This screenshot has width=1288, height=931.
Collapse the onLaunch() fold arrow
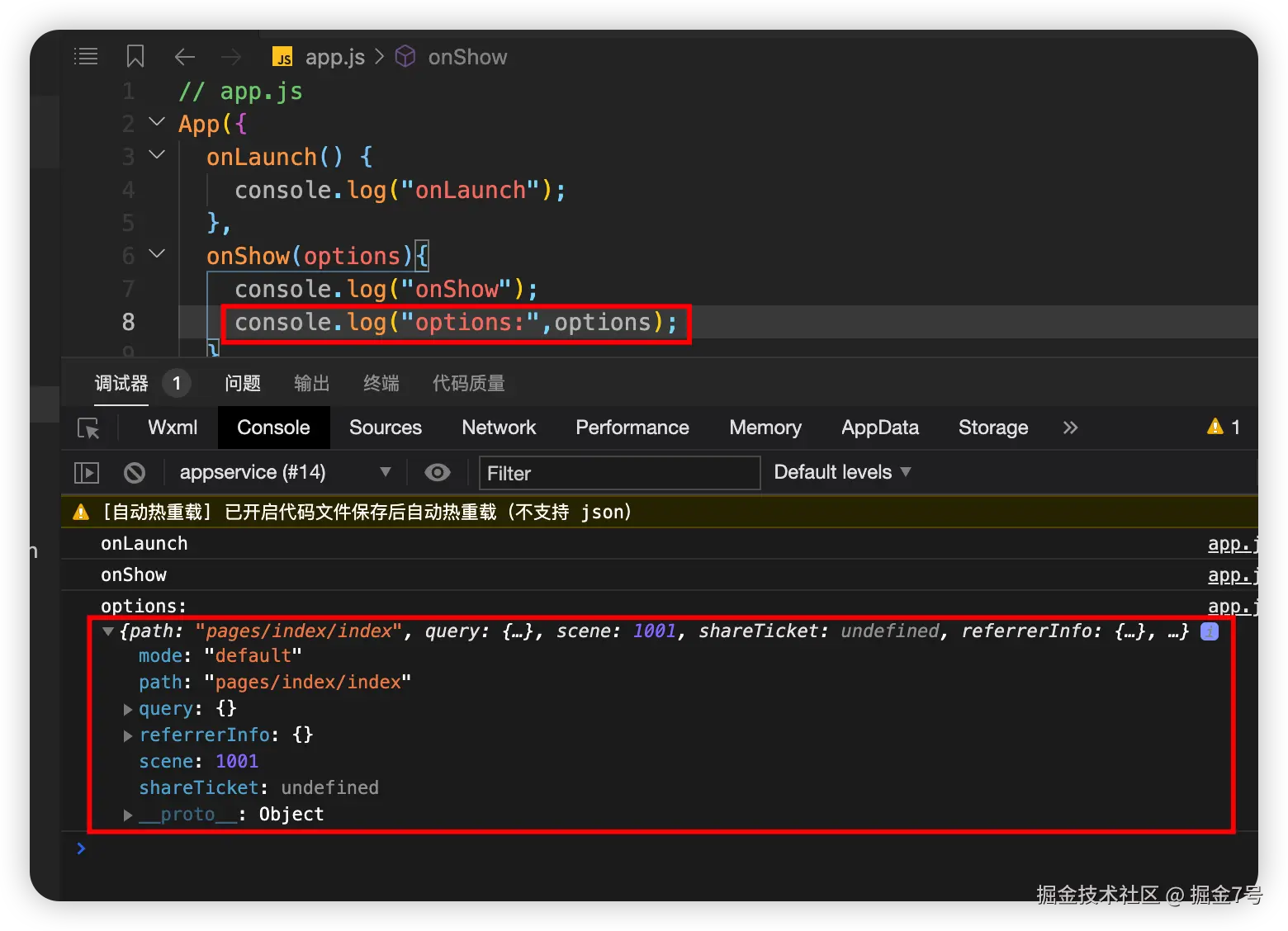point(157,154)
